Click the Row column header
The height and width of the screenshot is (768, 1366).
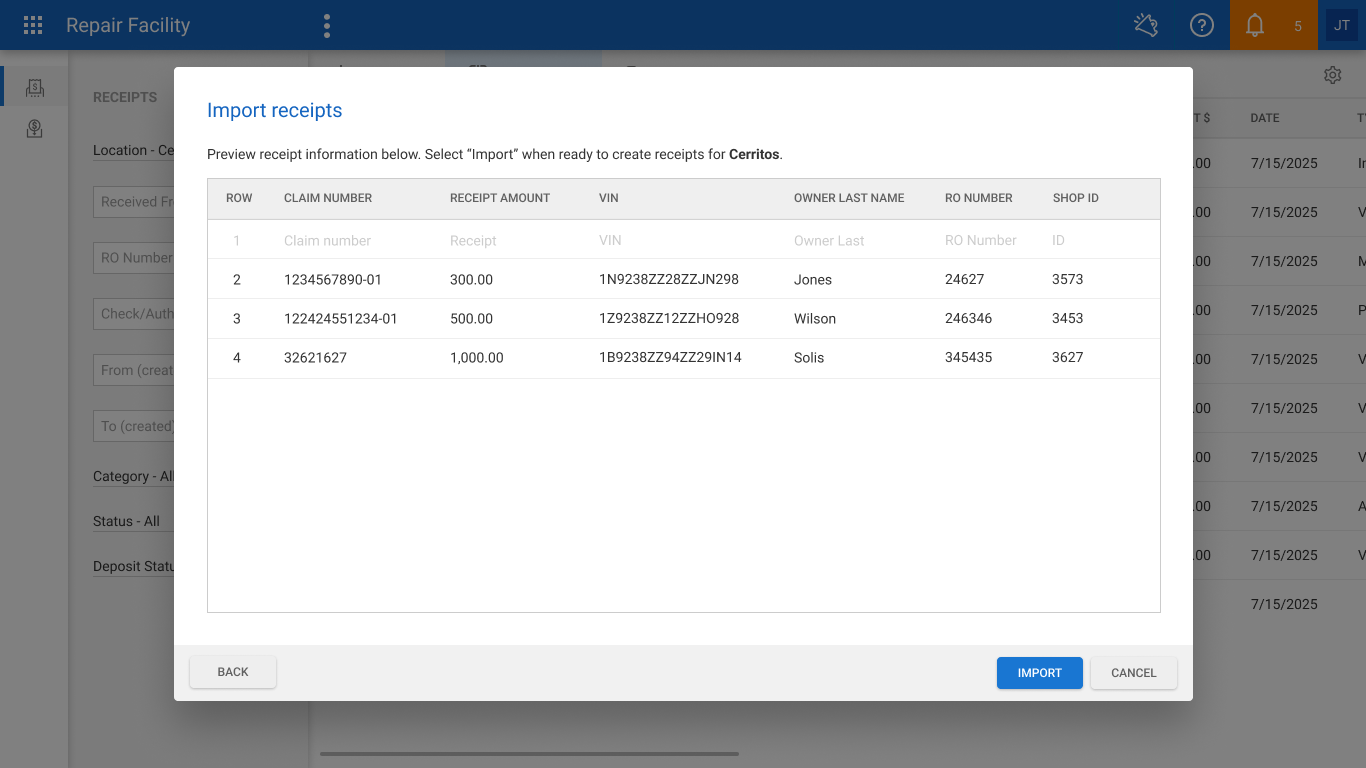pyautogui.click(x=239, y=198)
